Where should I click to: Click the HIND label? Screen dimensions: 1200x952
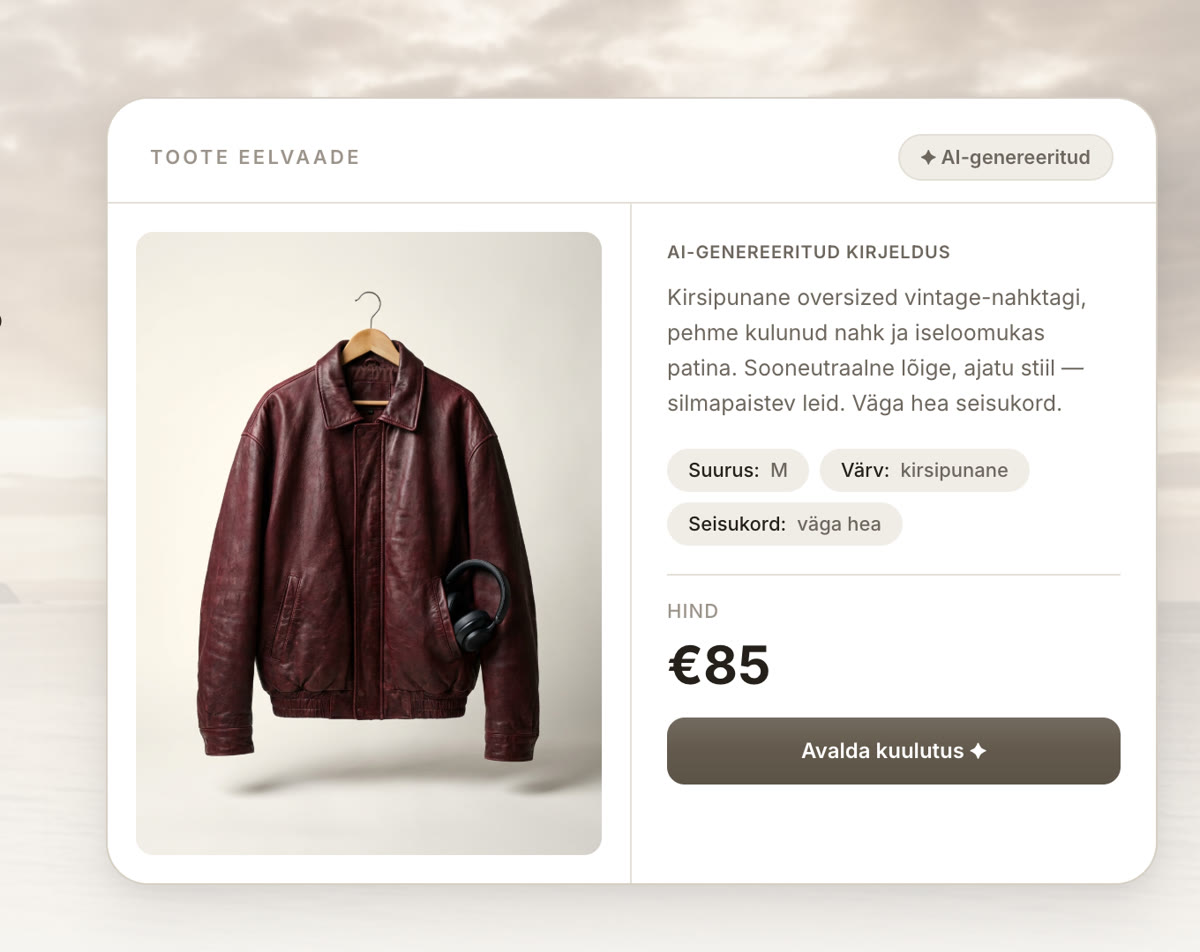click(692, 611)
